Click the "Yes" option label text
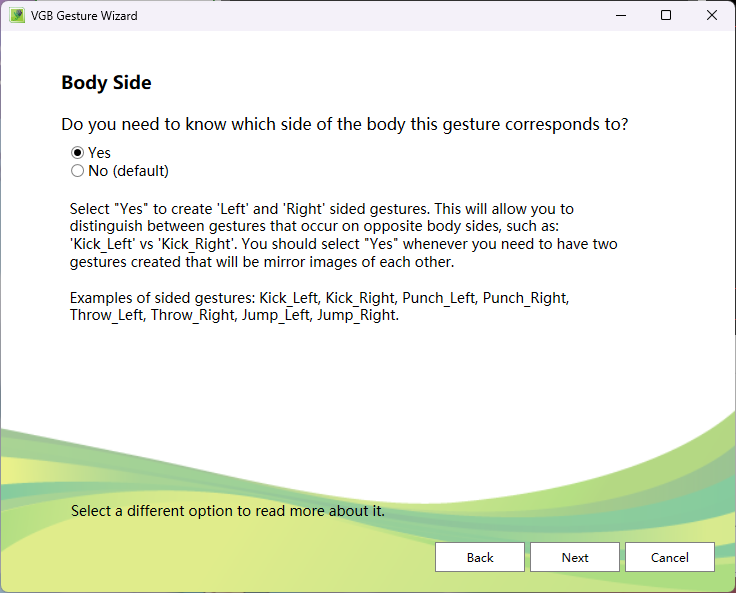 click(99, 153)
